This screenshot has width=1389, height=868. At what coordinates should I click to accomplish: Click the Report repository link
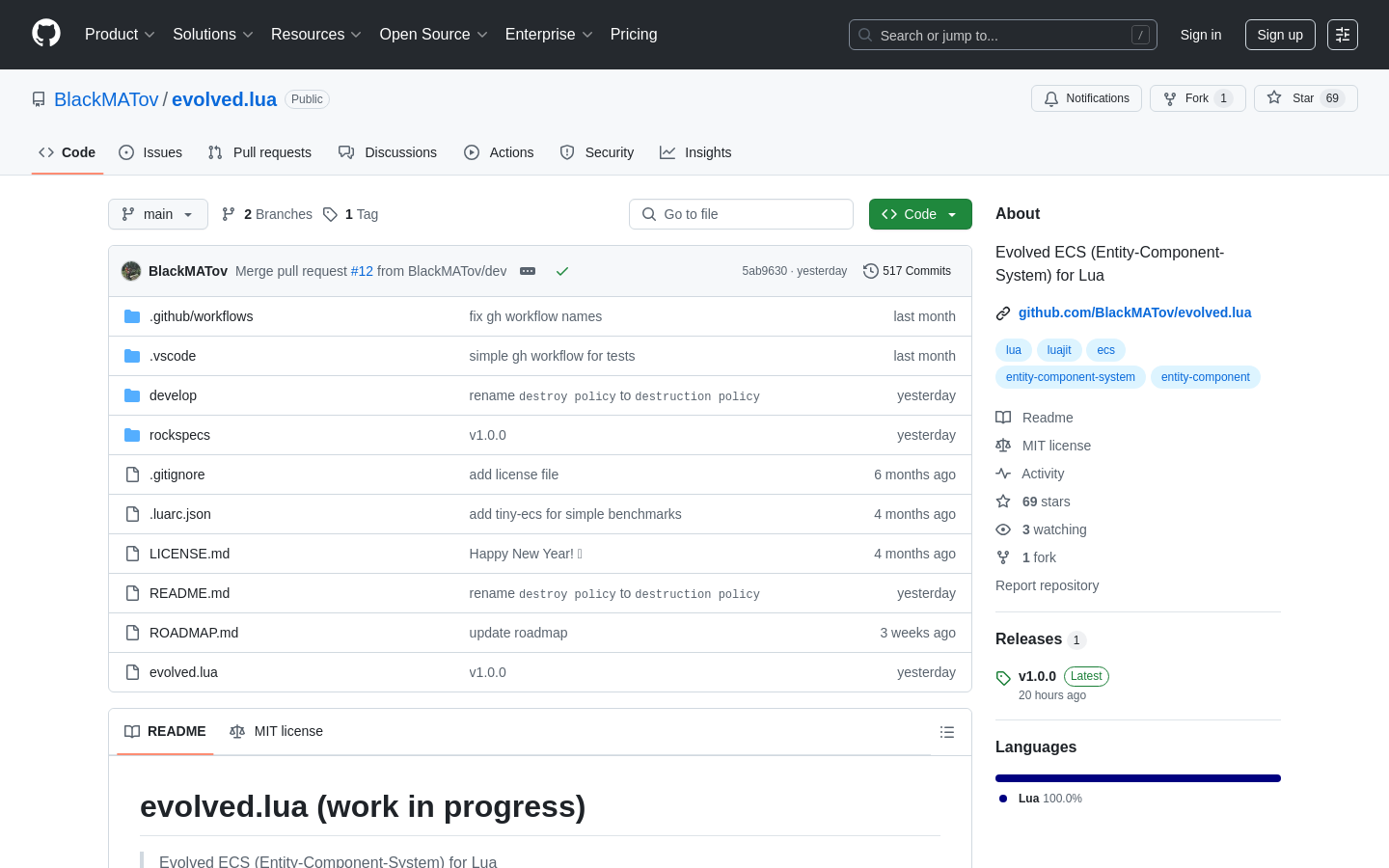click(x=1047, y=585)
